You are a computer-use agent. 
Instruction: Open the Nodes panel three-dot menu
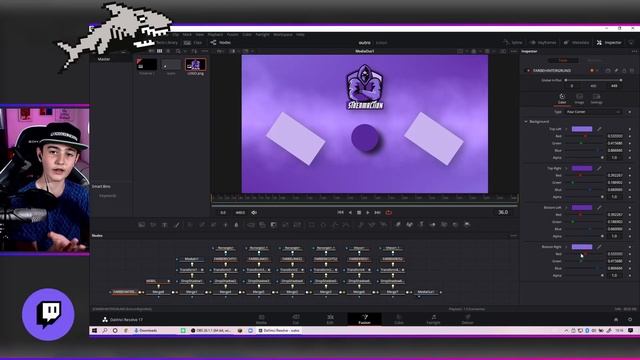[513, 236]
